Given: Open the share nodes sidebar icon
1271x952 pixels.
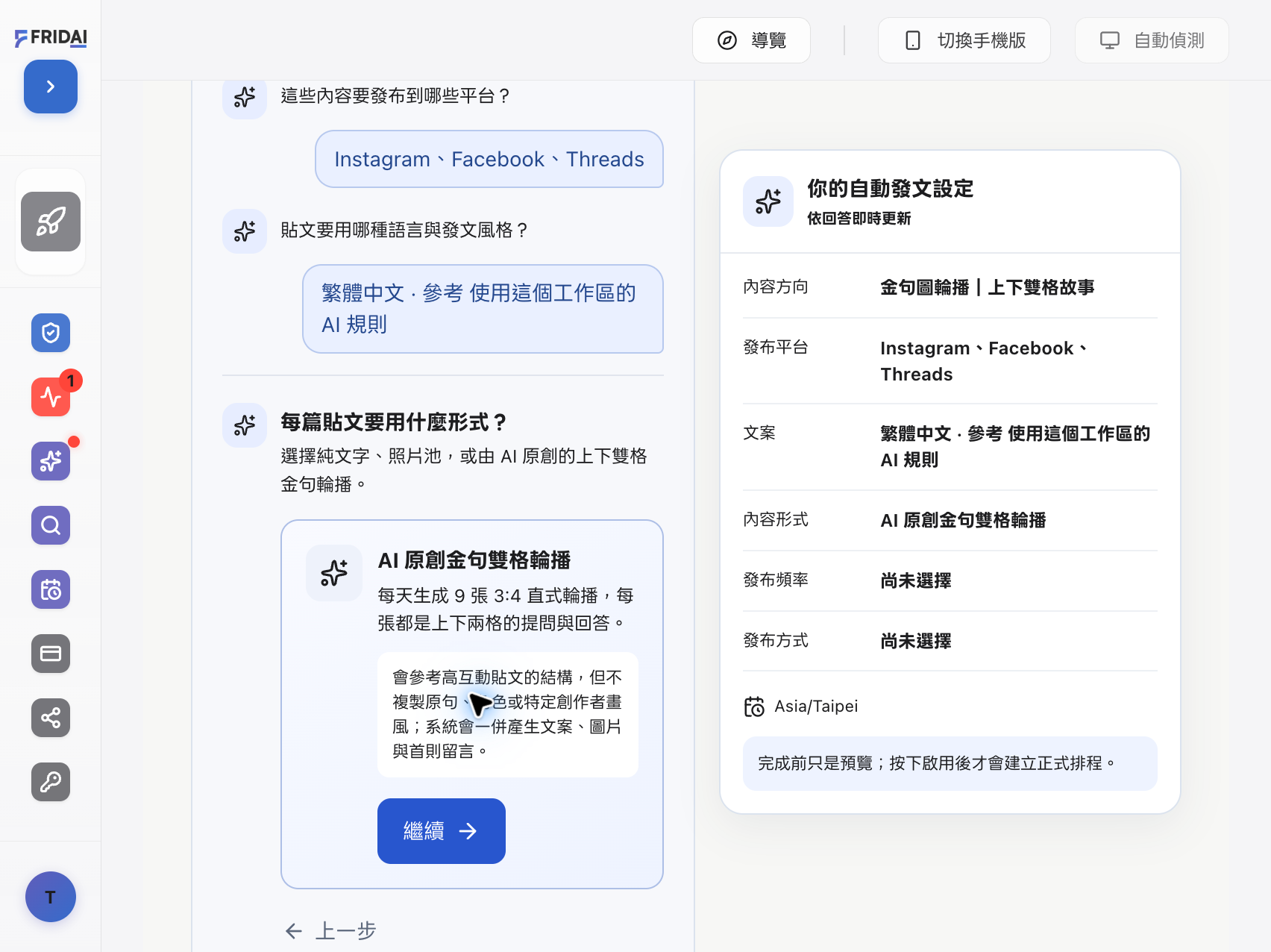Looking at the screenshot, I should pos(51,718).
